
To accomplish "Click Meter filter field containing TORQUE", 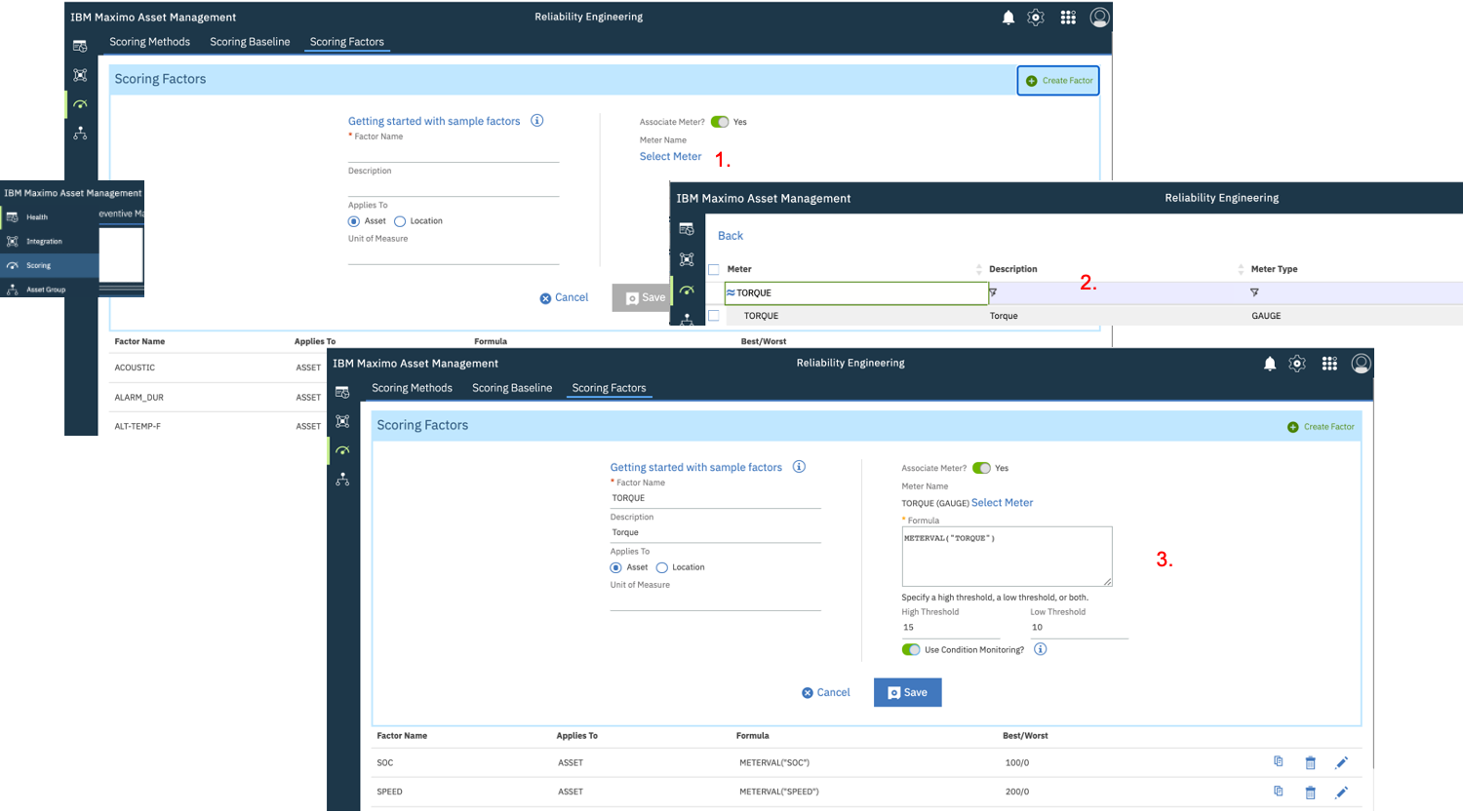I will [x=856, y=292].
